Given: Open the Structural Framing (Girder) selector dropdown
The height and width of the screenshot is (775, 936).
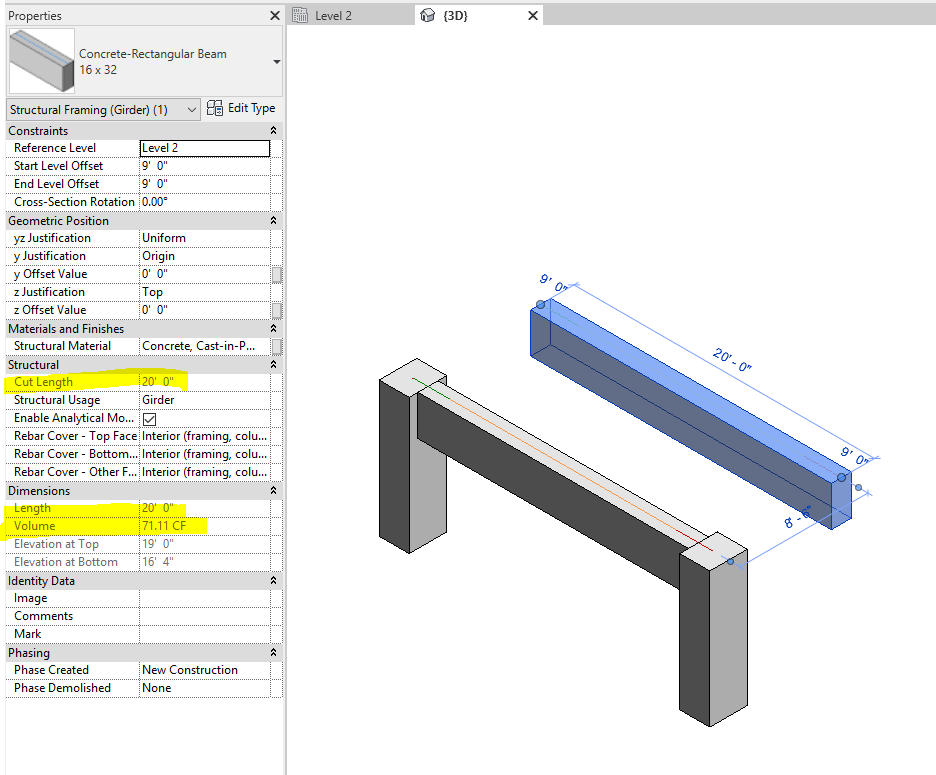Looking at the screenshot, I should pos(194,110).
